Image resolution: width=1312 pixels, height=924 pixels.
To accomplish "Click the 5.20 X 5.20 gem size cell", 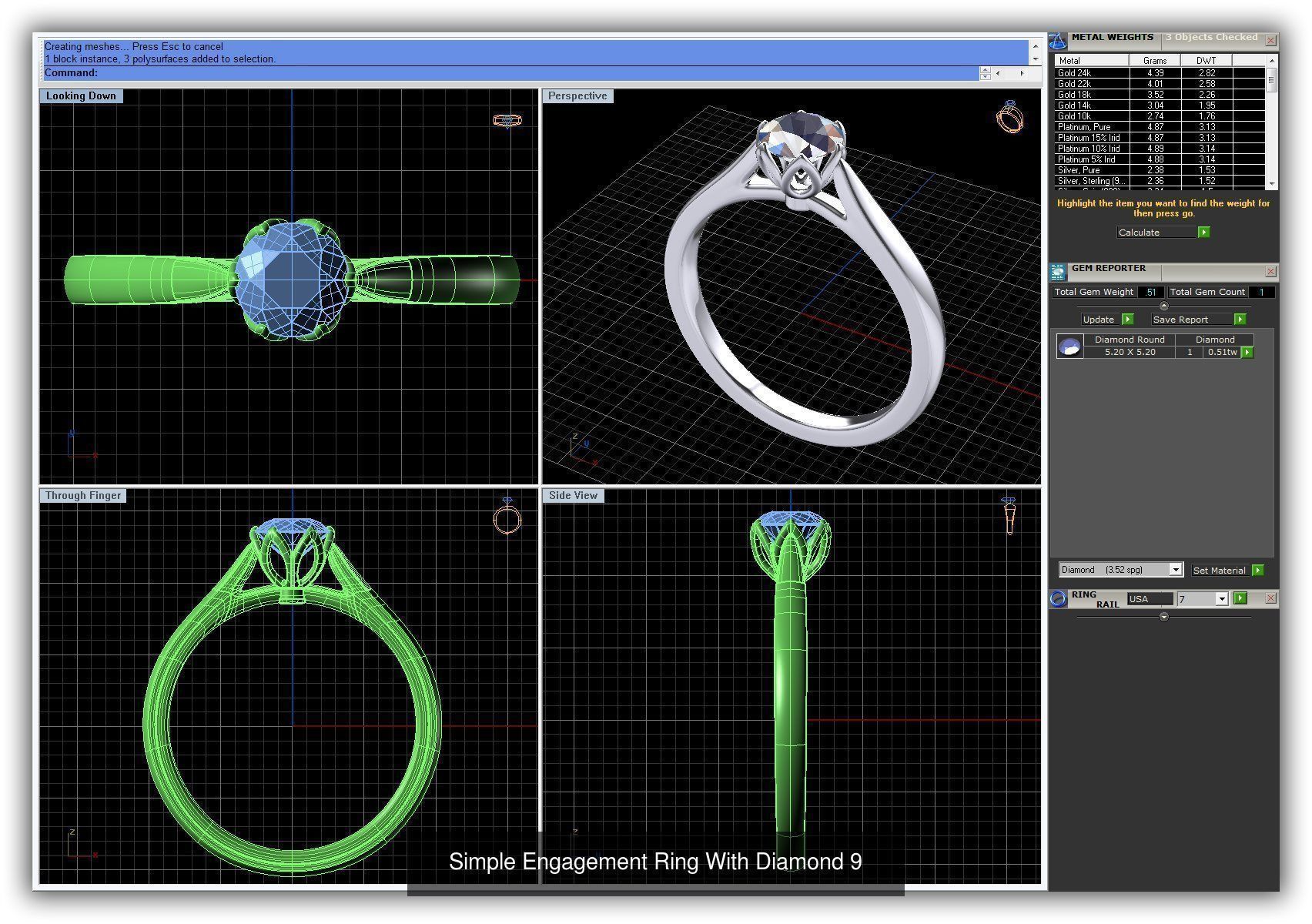I will click(x=1130, y=352).
